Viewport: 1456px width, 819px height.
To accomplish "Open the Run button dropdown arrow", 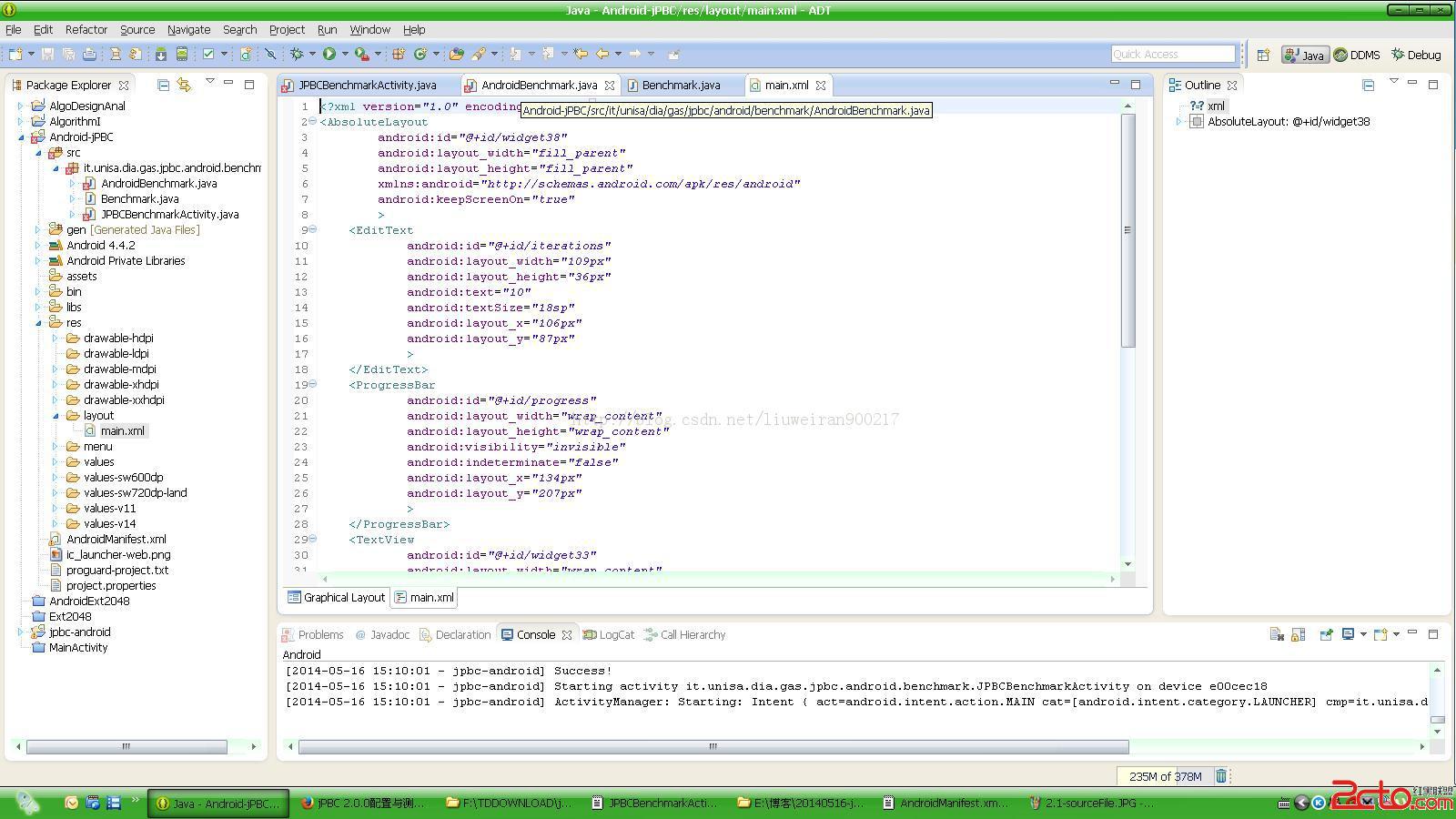I will coord(345,55).
